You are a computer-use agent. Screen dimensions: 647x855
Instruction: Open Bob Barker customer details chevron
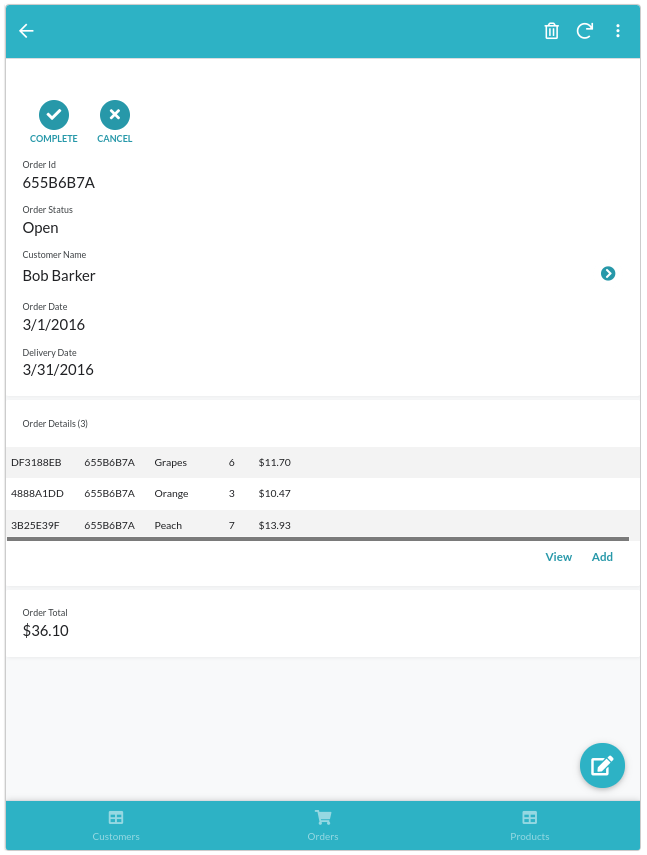608,273
